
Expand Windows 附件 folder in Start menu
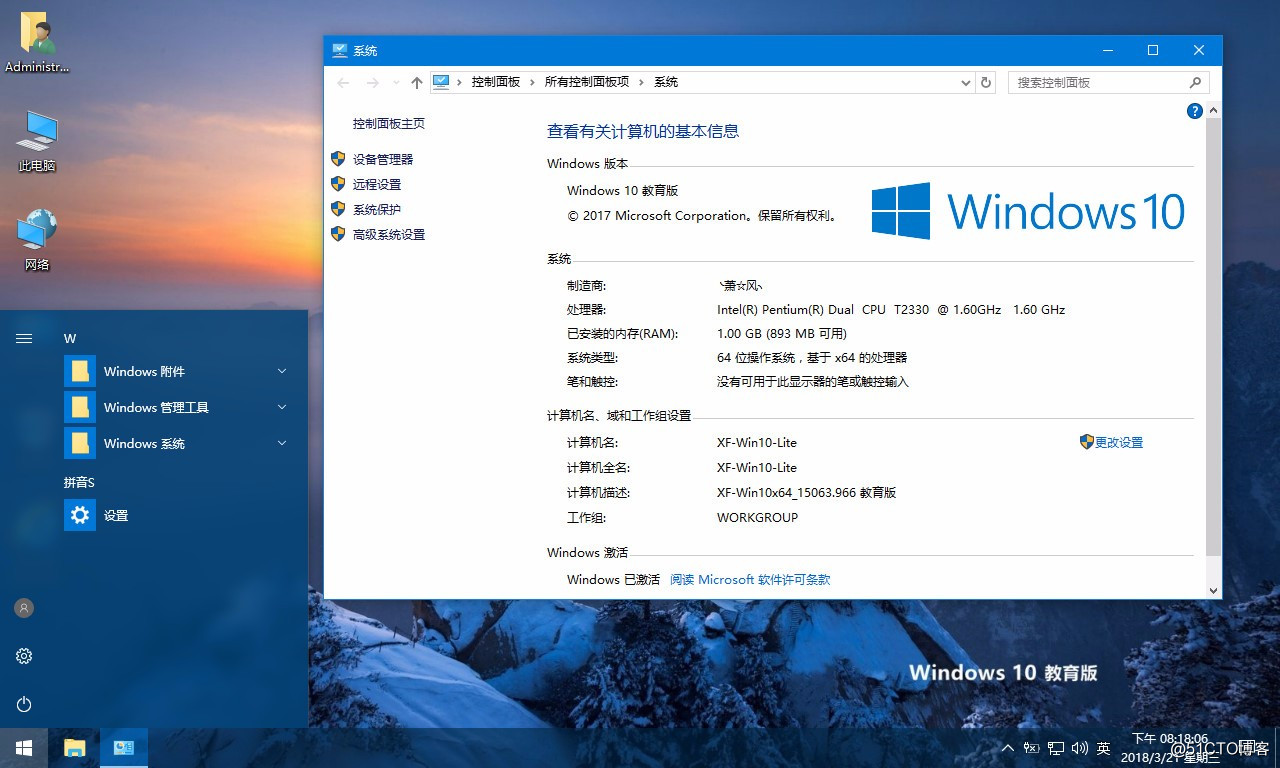pyautogui.click(x=182, y=371)
